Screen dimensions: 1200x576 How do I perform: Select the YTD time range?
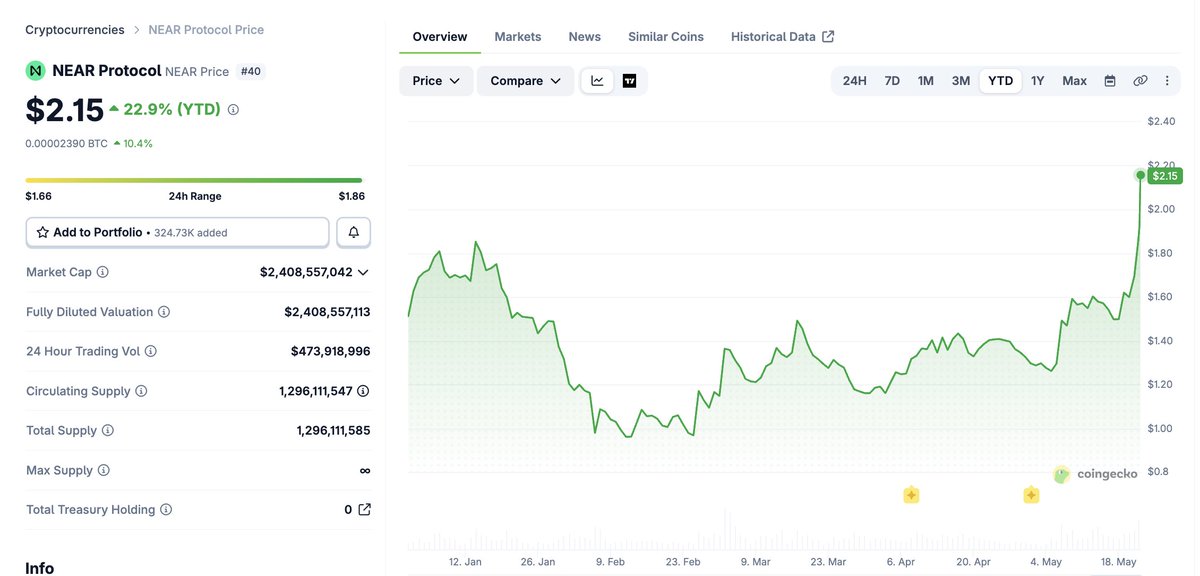1000,81
